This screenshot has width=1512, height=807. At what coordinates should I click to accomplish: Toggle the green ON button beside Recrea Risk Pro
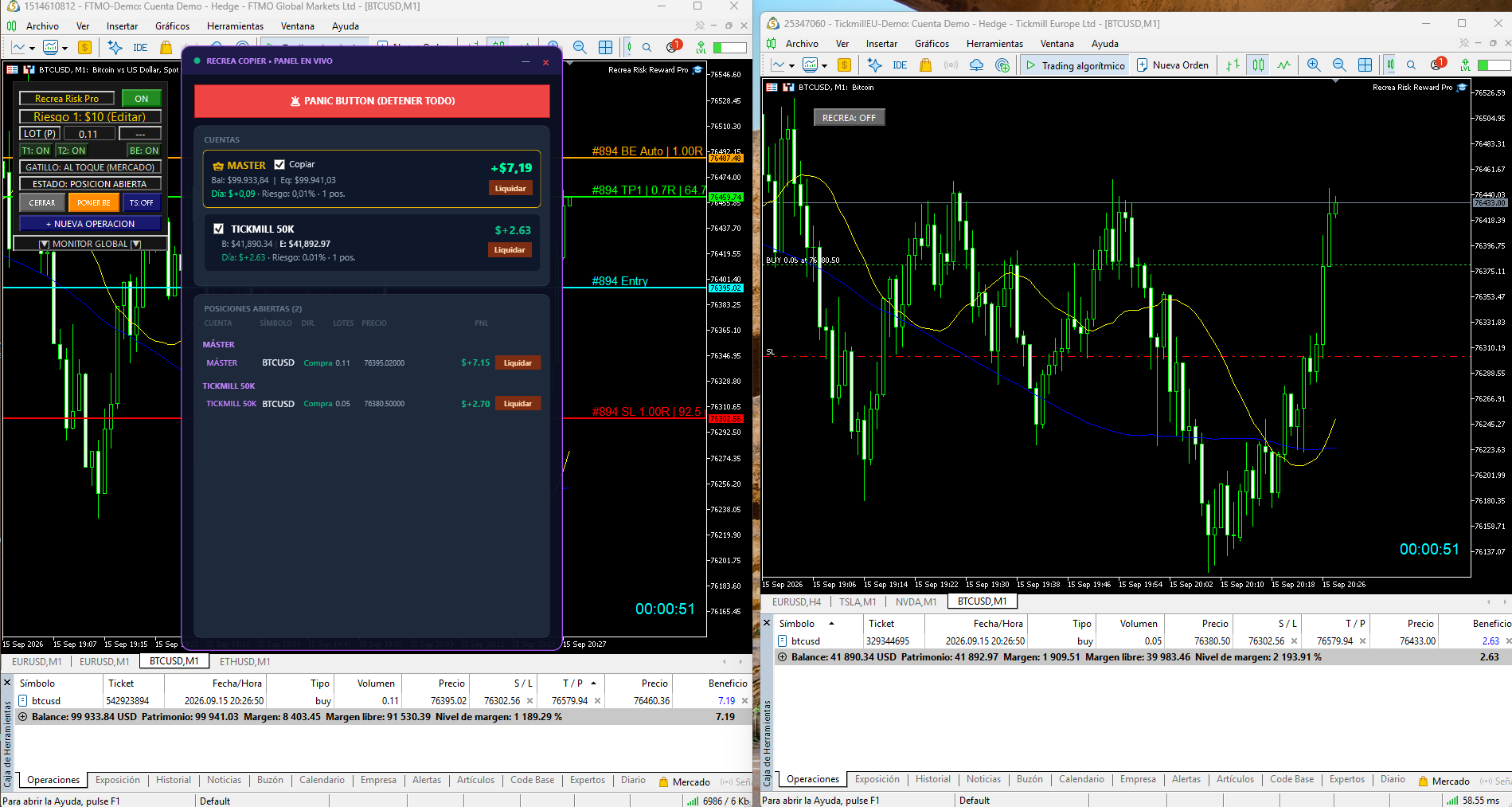[x=142, y=99]
